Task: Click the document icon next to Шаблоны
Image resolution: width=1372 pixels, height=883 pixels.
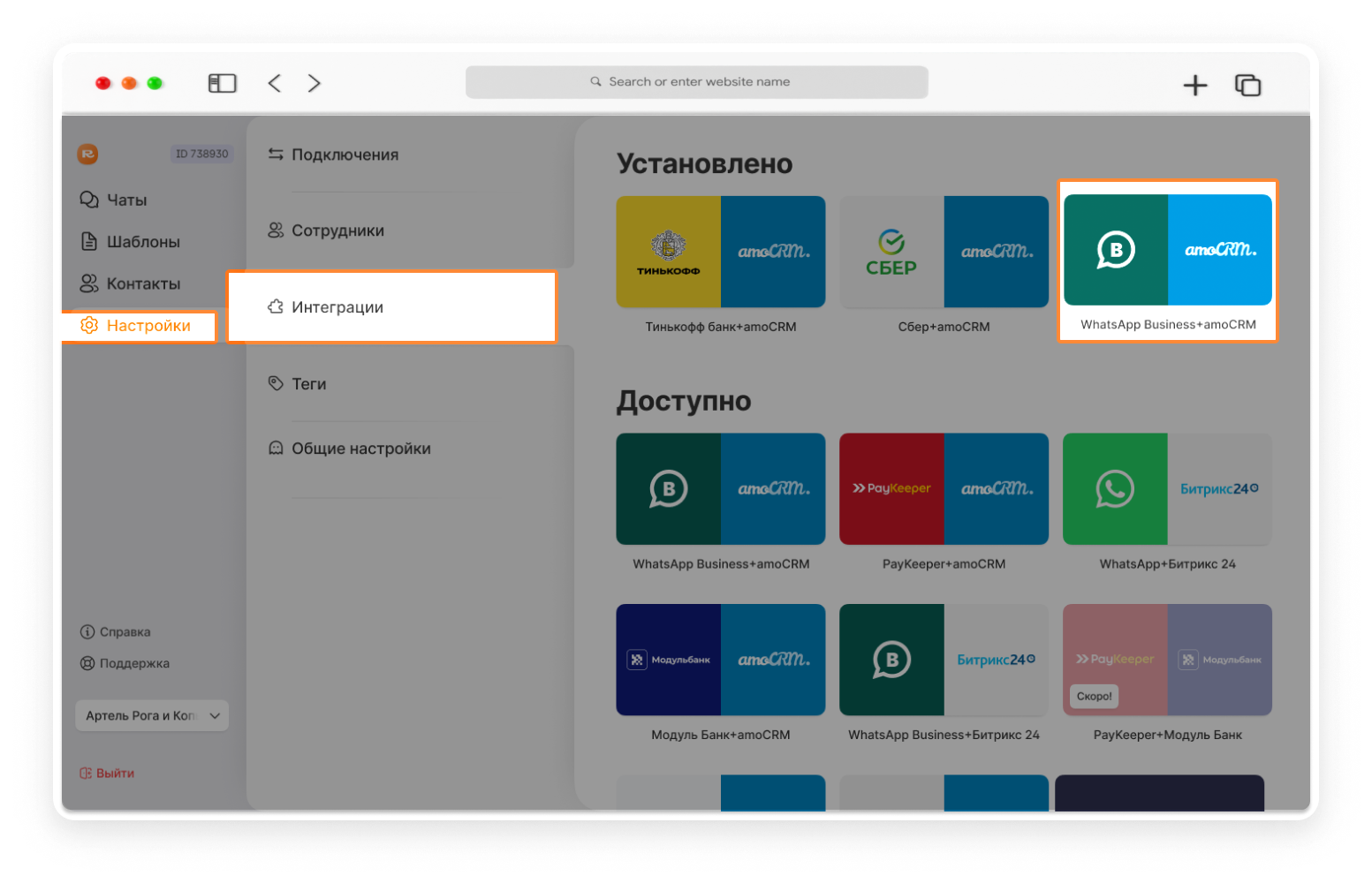Action: (88, 241)
